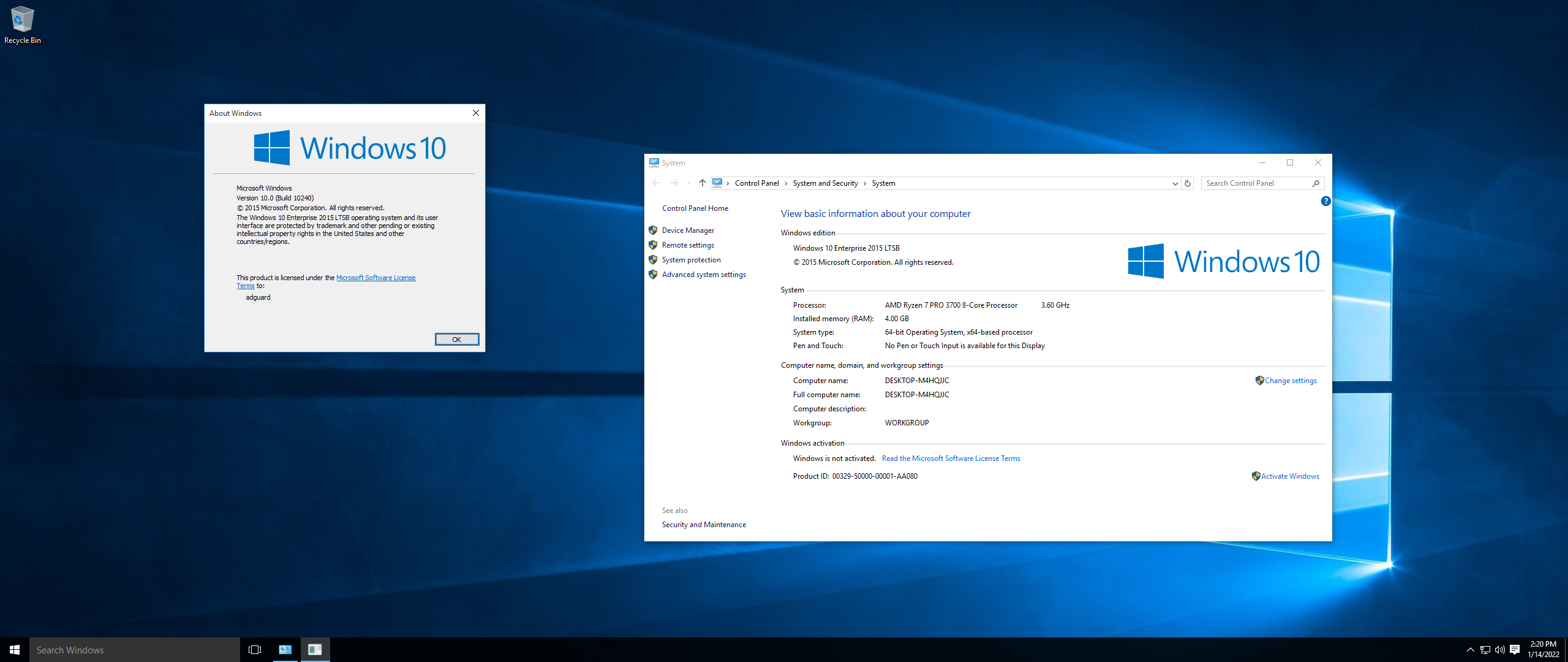Click the search magnifier icon

pyautogui.click(x=1316, y=183)
